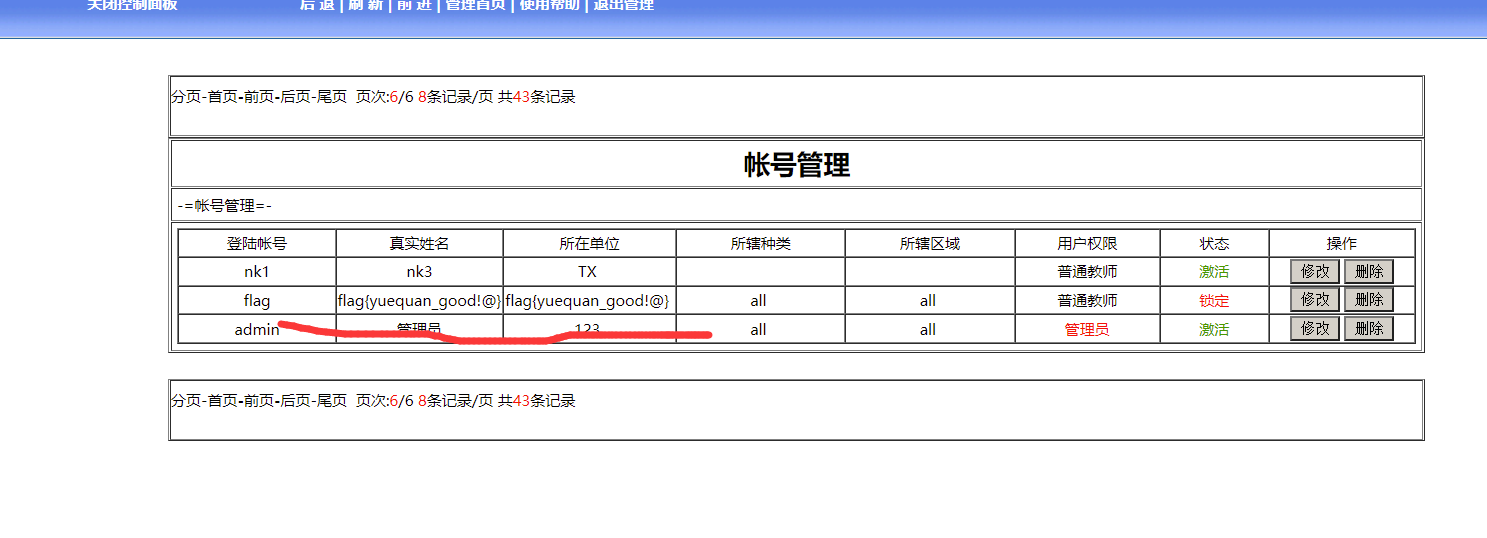This screenshot has width=1487, height=538.
Task: Click the red 锁定 status
Action: [x=1215, y=301]
